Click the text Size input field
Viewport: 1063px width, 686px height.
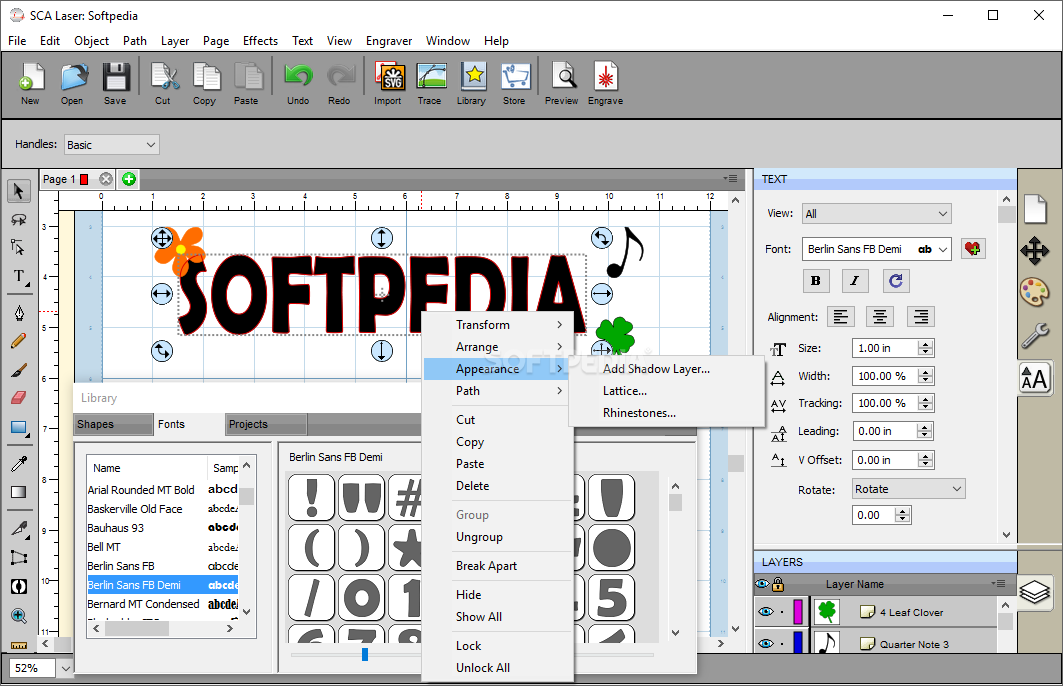point(885,348)
